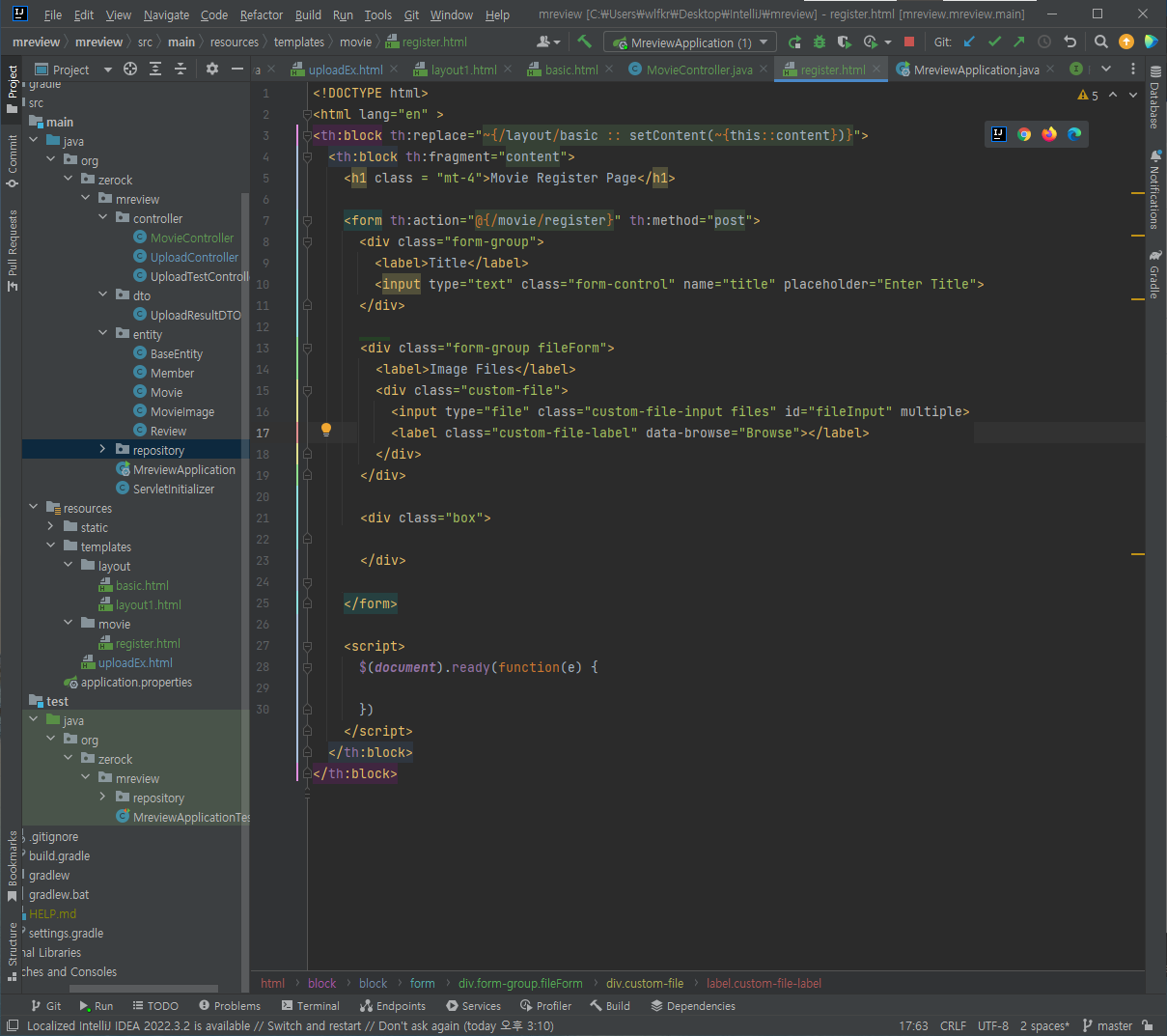Push commits with the green Git arrow

tap(1019, 42)
